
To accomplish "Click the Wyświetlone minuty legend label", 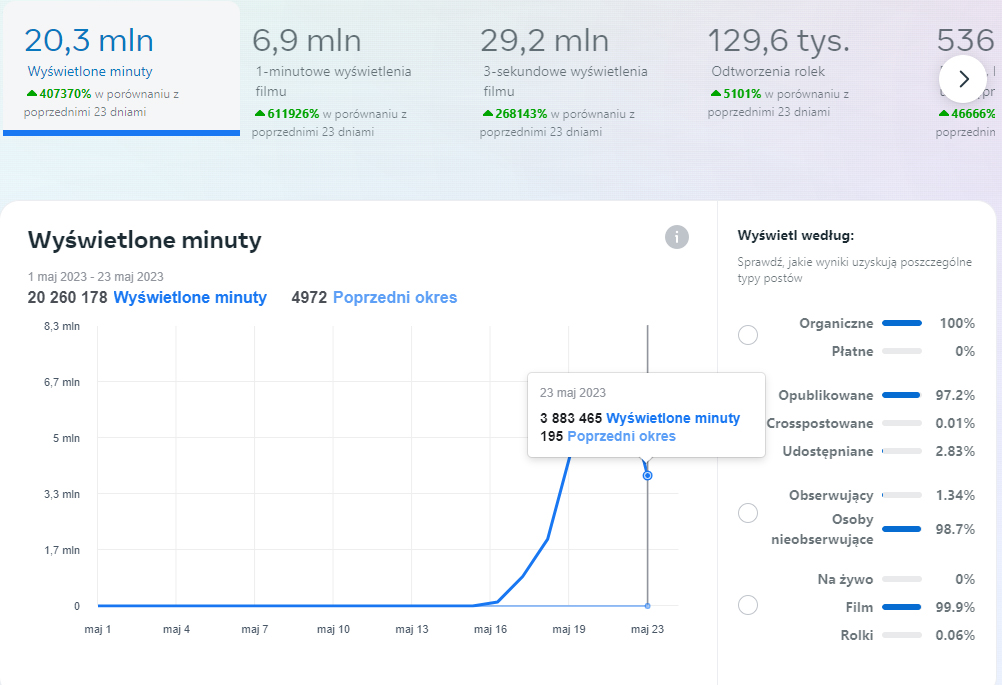I will pos(190,297).
